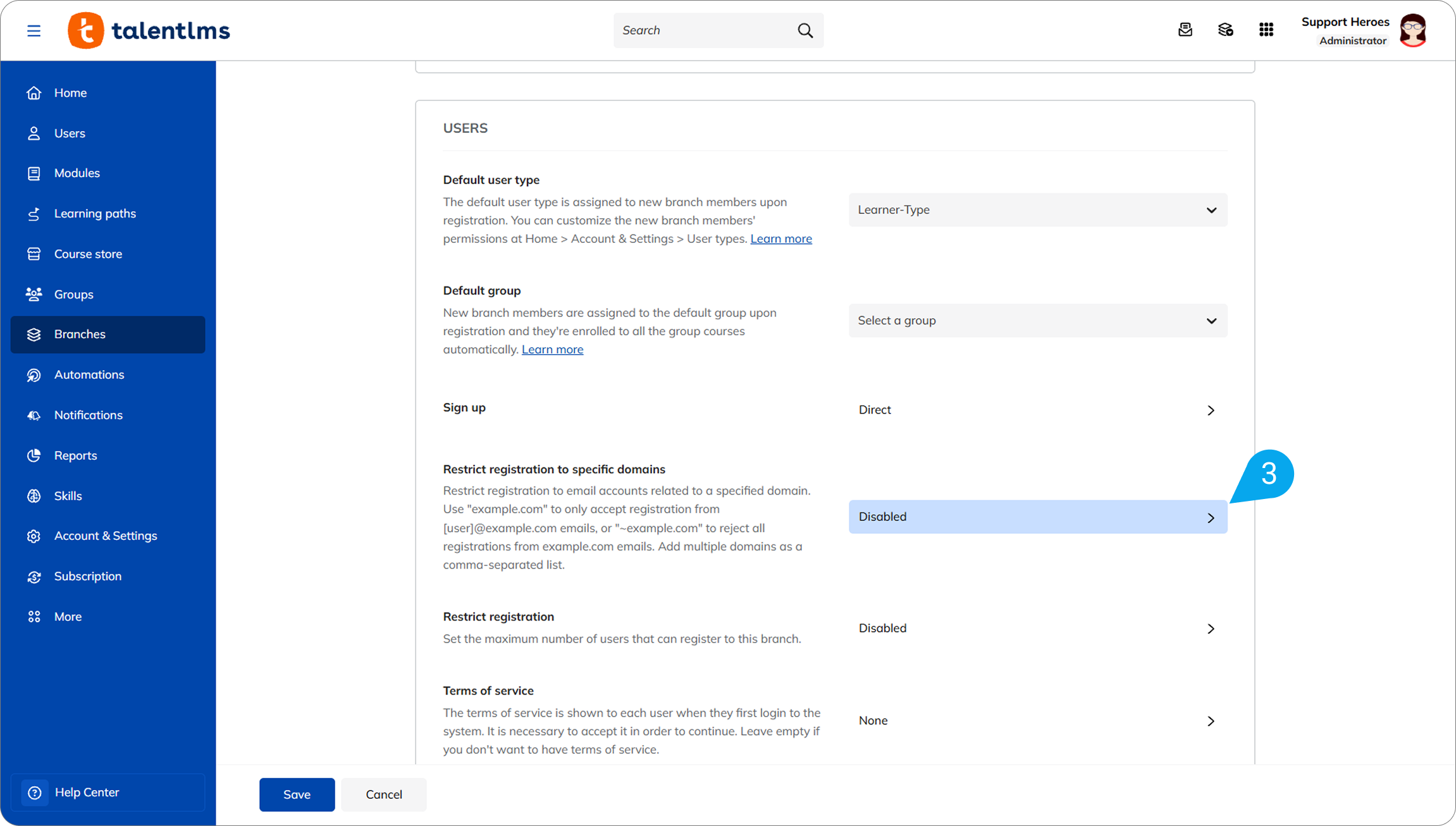
Task: Click the Support Heroes account name
Action: 1345,22
